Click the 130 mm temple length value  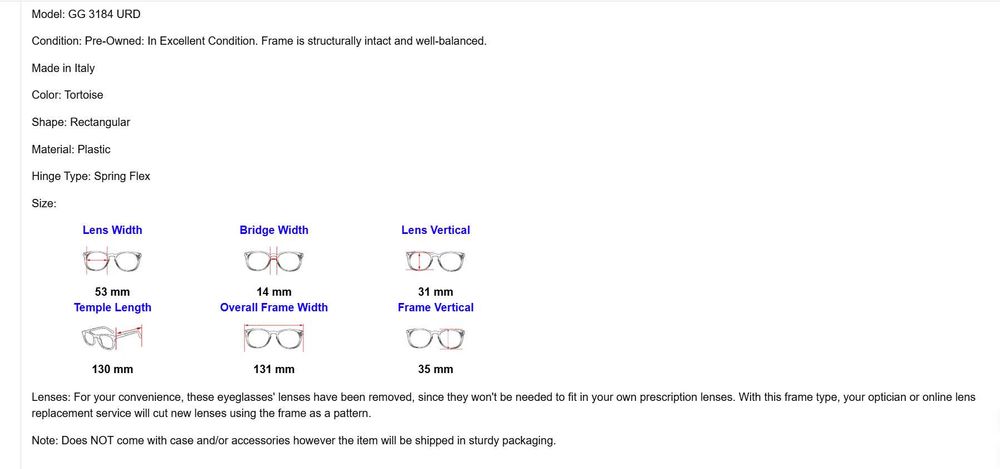point(112,369)
